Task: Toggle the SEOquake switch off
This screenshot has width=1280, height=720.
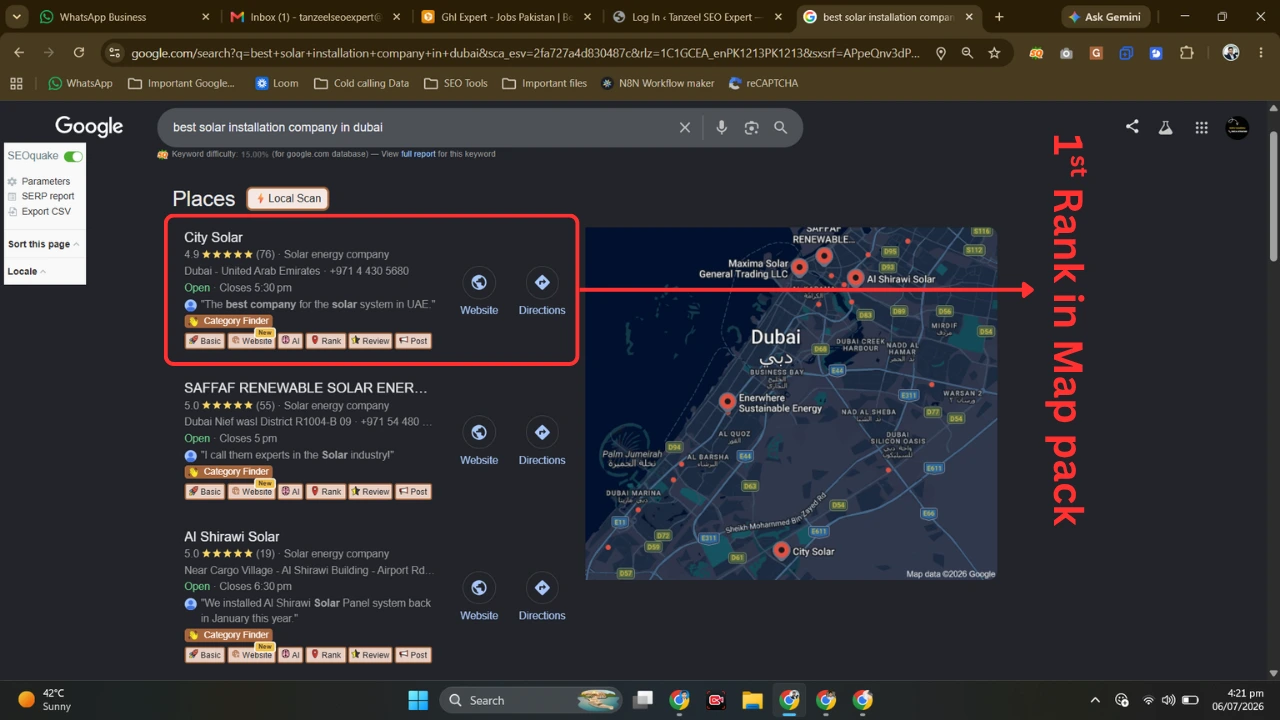Action: [73, 156]
